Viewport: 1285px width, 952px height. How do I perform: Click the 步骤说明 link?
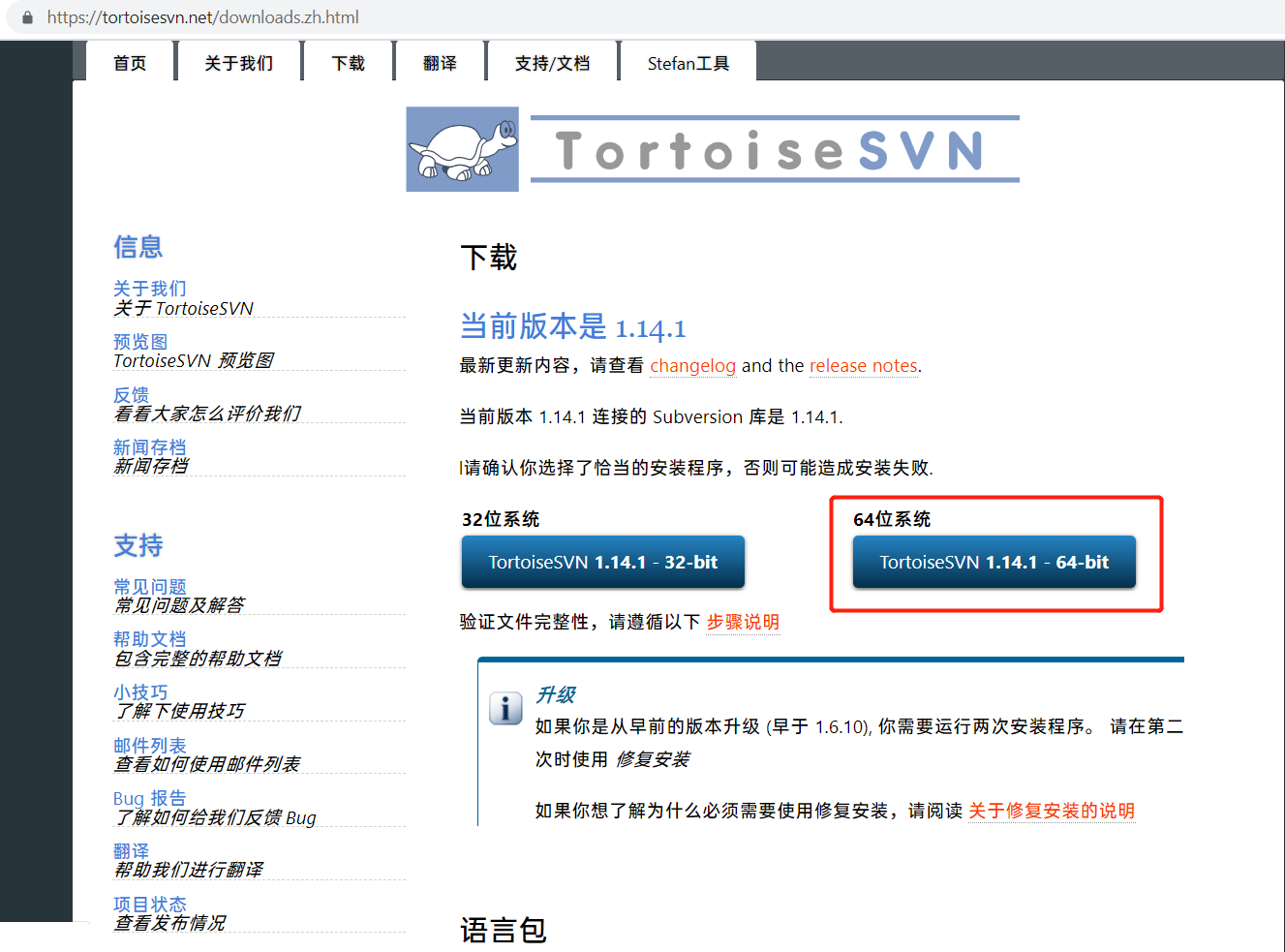tap(743, 622)
